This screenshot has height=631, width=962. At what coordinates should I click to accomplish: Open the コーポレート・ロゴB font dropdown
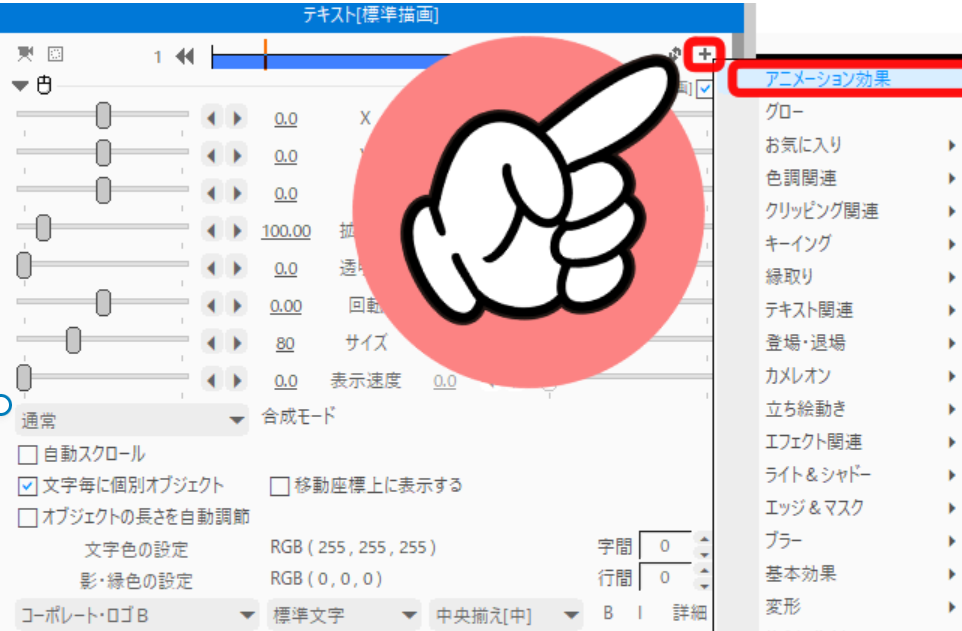coord(136,614)
